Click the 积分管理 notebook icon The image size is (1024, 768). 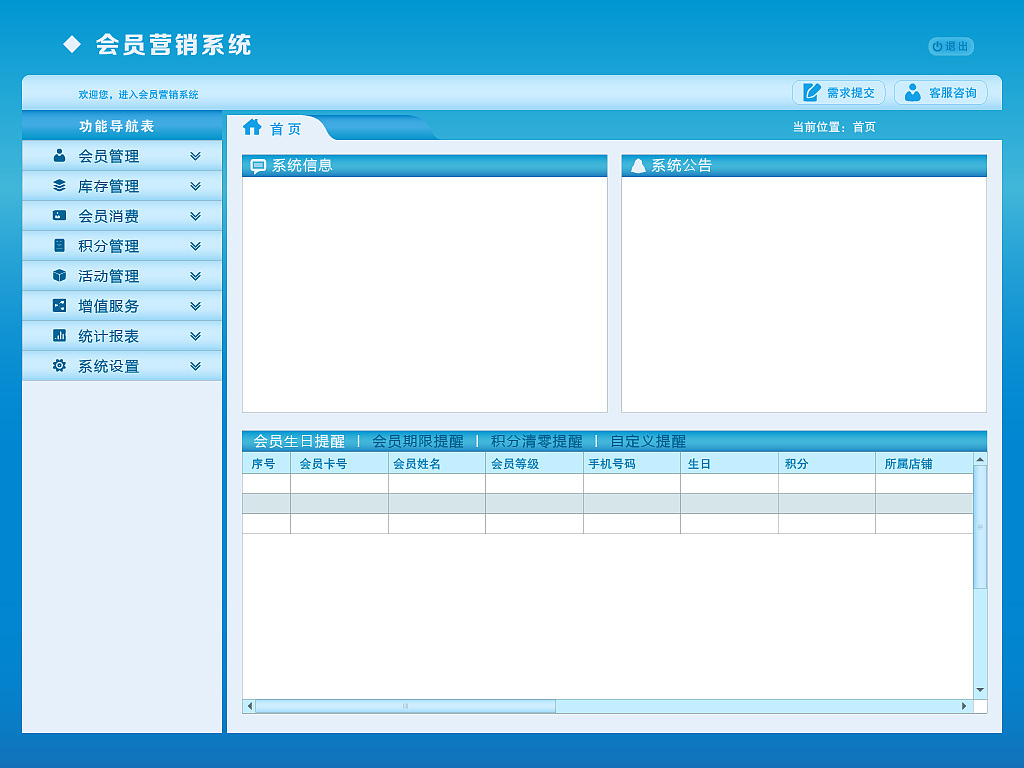coord(59,246)
